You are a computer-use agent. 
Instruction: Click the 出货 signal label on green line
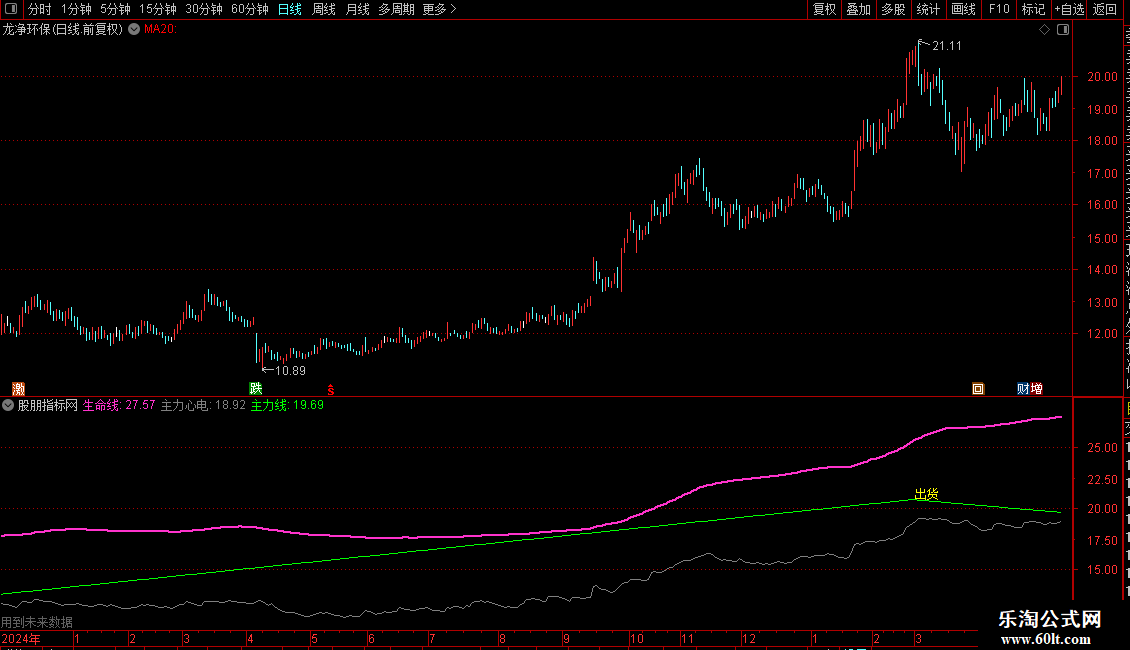tap(927, 494)
